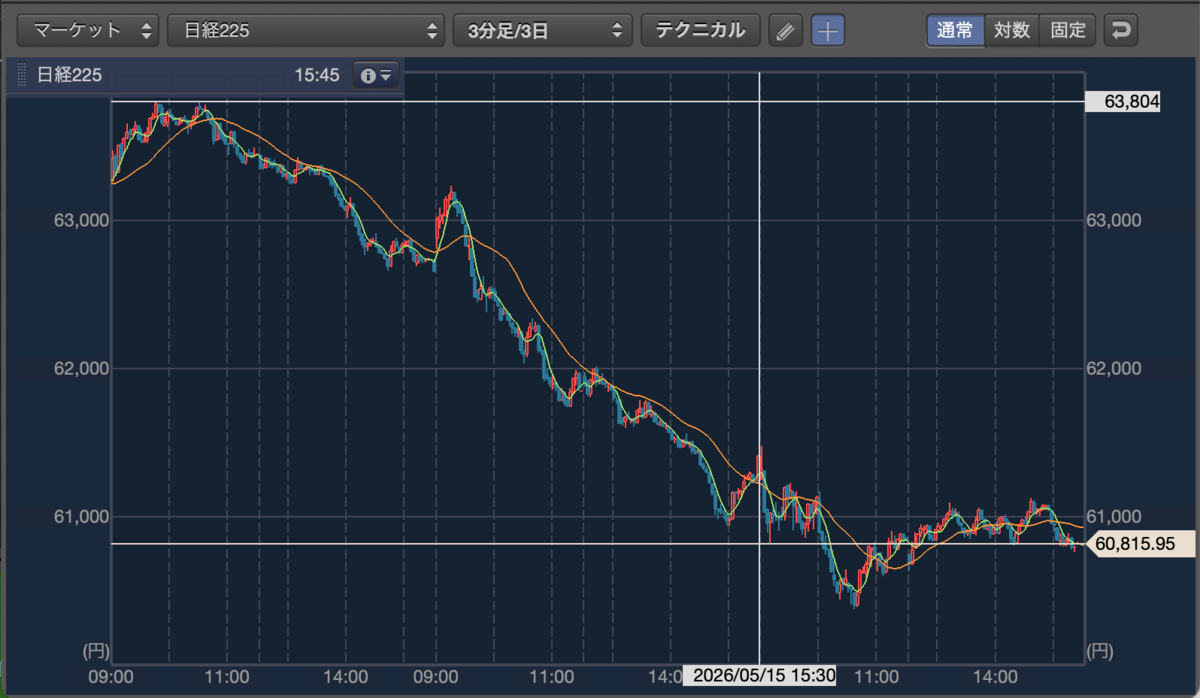Viewport: 1200px width, 698px height.
Task: Click the 2026/05/15 15:30 date marker
Action: click(x=759, y=676)
